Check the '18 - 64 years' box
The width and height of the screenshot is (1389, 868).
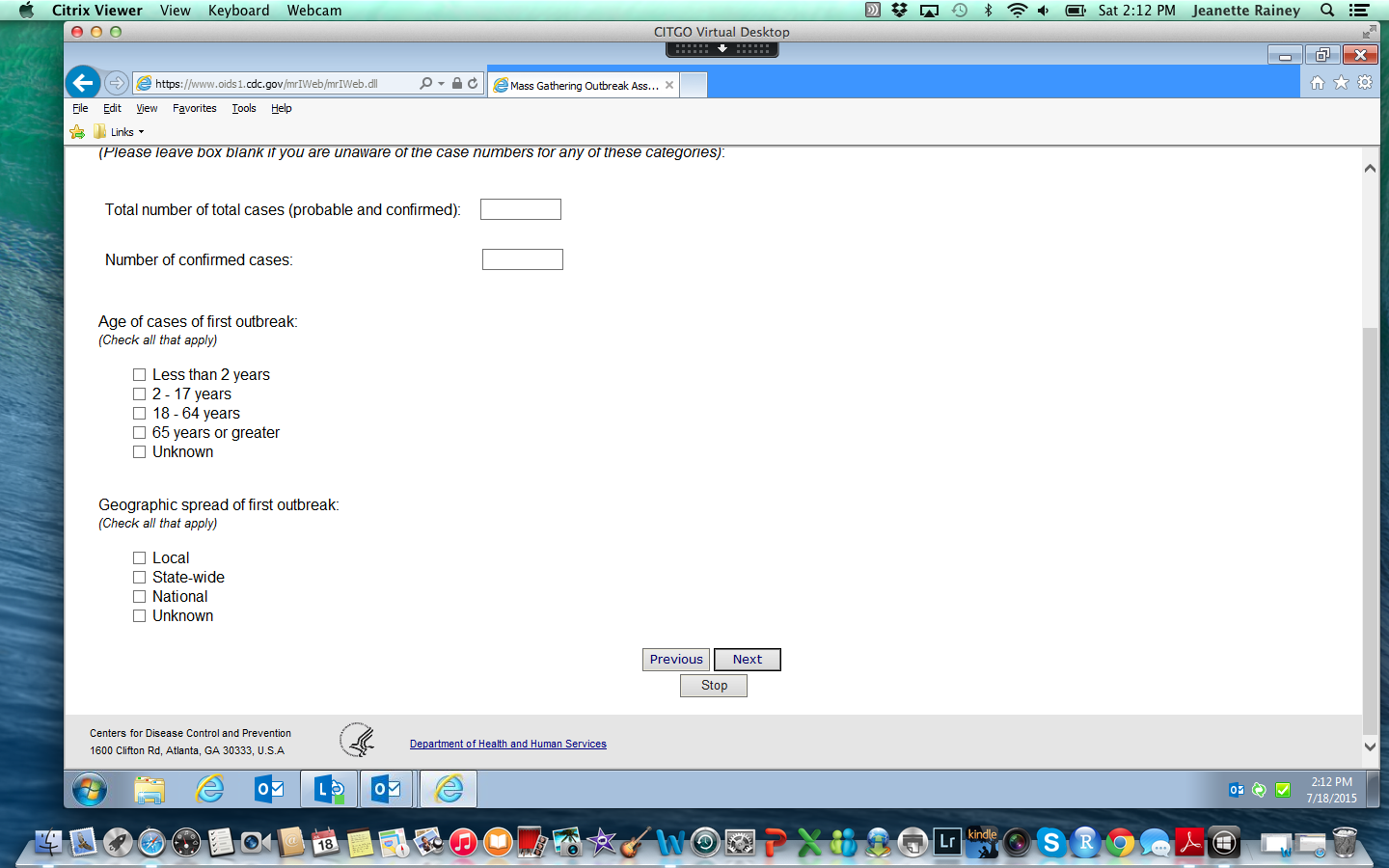[140, 414]
